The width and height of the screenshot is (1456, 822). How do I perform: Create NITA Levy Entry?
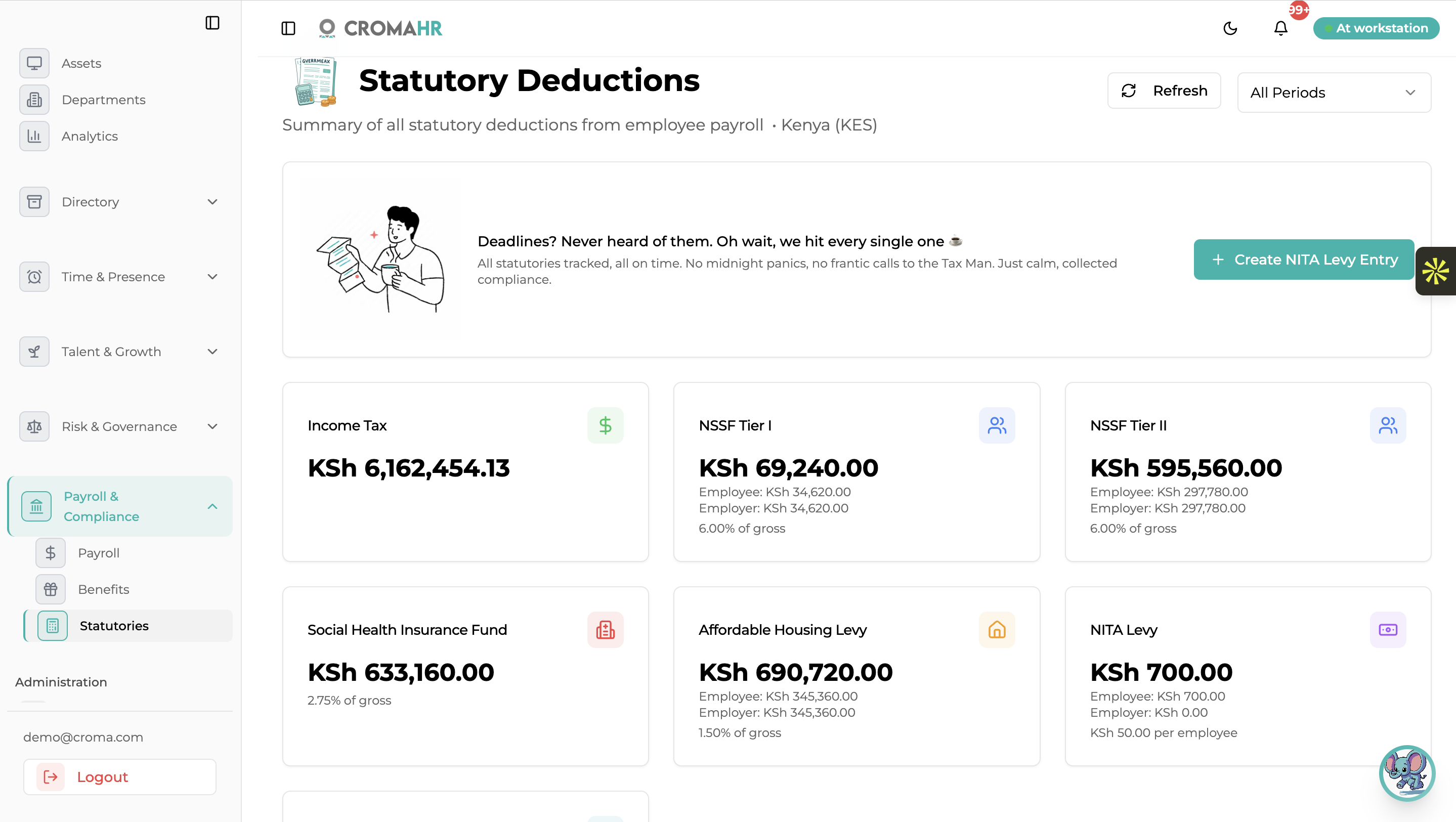(x=1304, y=259)
